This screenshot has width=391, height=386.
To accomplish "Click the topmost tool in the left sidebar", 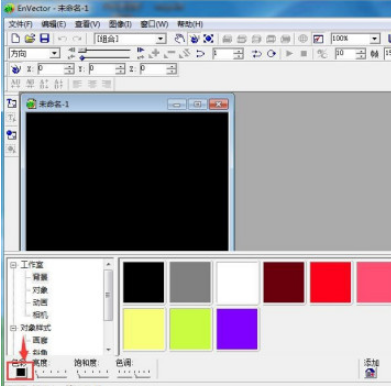I will click(11, 103).
